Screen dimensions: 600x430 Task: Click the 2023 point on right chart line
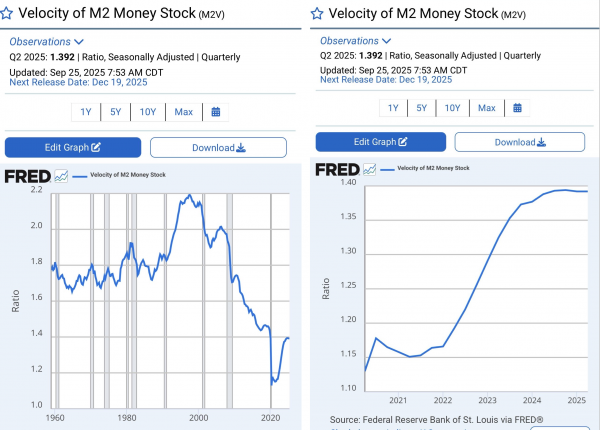click(488, 259)
